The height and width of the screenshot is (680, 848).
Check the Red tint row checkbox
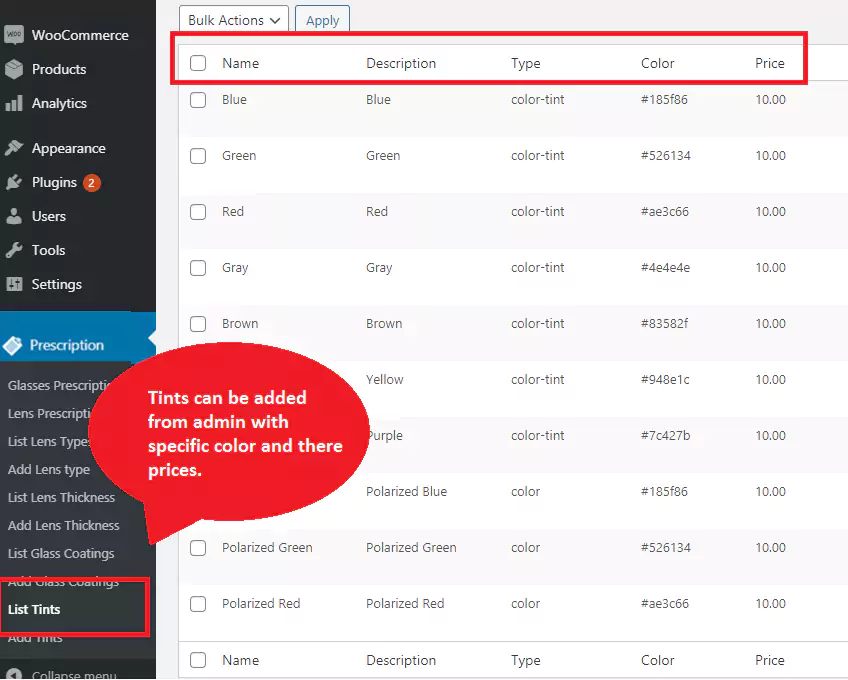pyautogui.click(x=198, y=212)
